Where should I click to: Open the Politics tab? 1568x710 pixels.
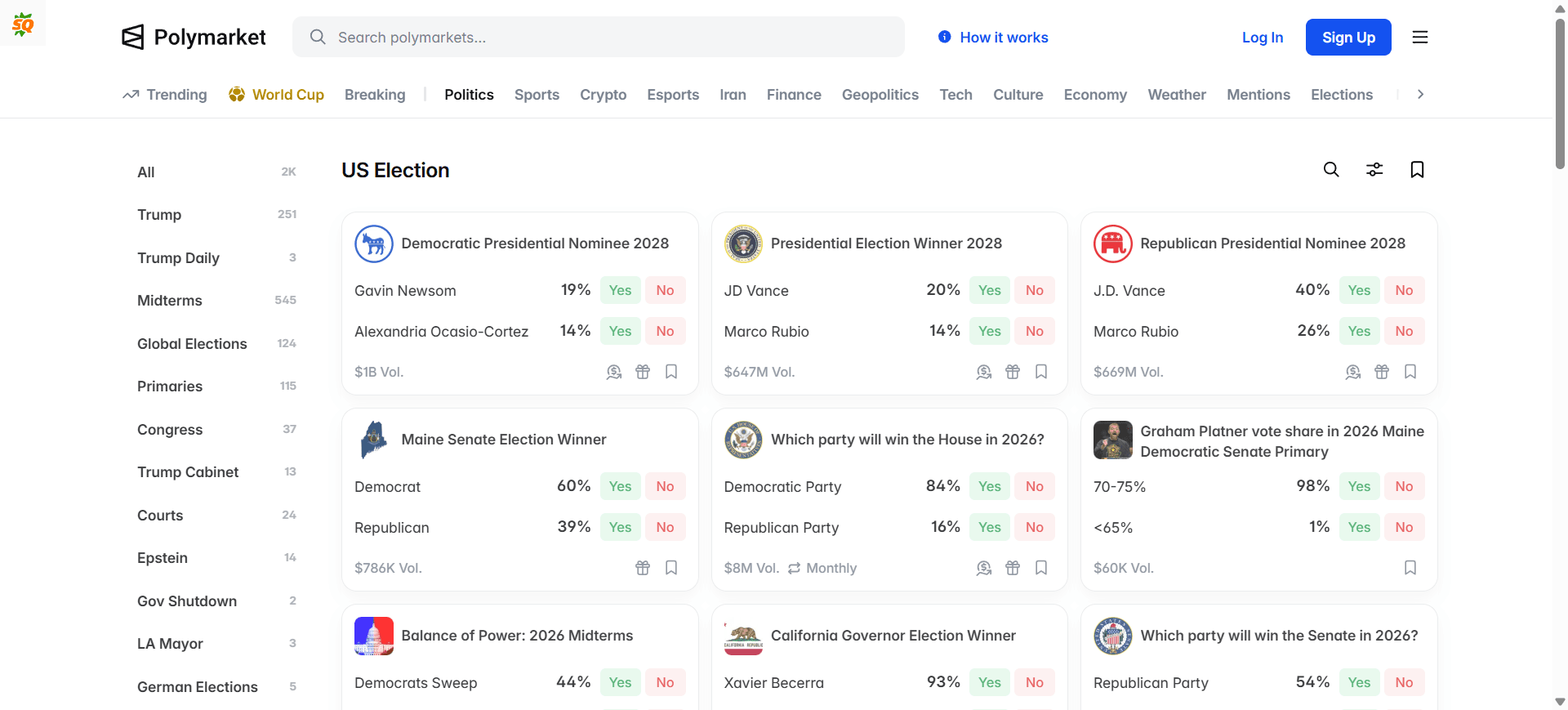pos(469,95)
